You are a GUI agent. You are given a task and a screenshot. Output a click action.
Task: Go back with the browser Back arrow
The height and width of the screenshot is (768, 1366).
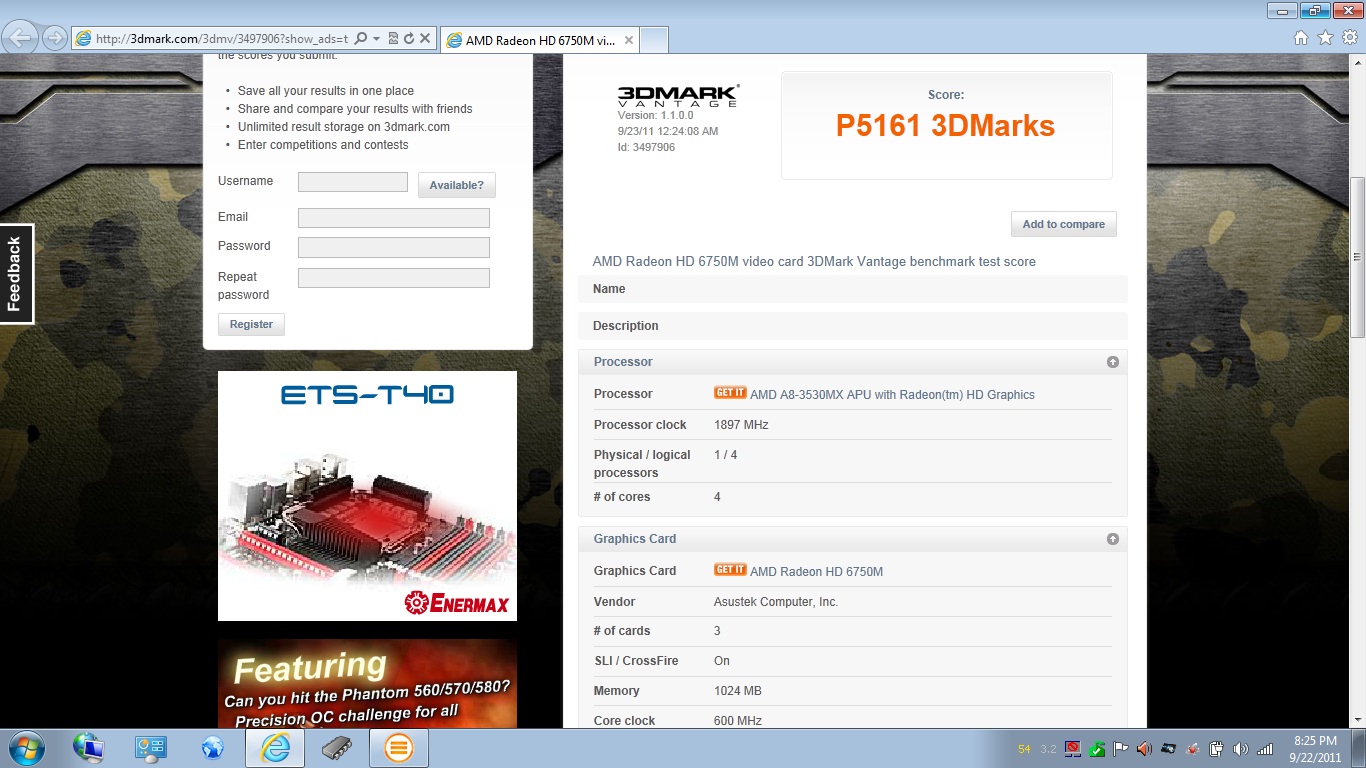click(21, 38)
